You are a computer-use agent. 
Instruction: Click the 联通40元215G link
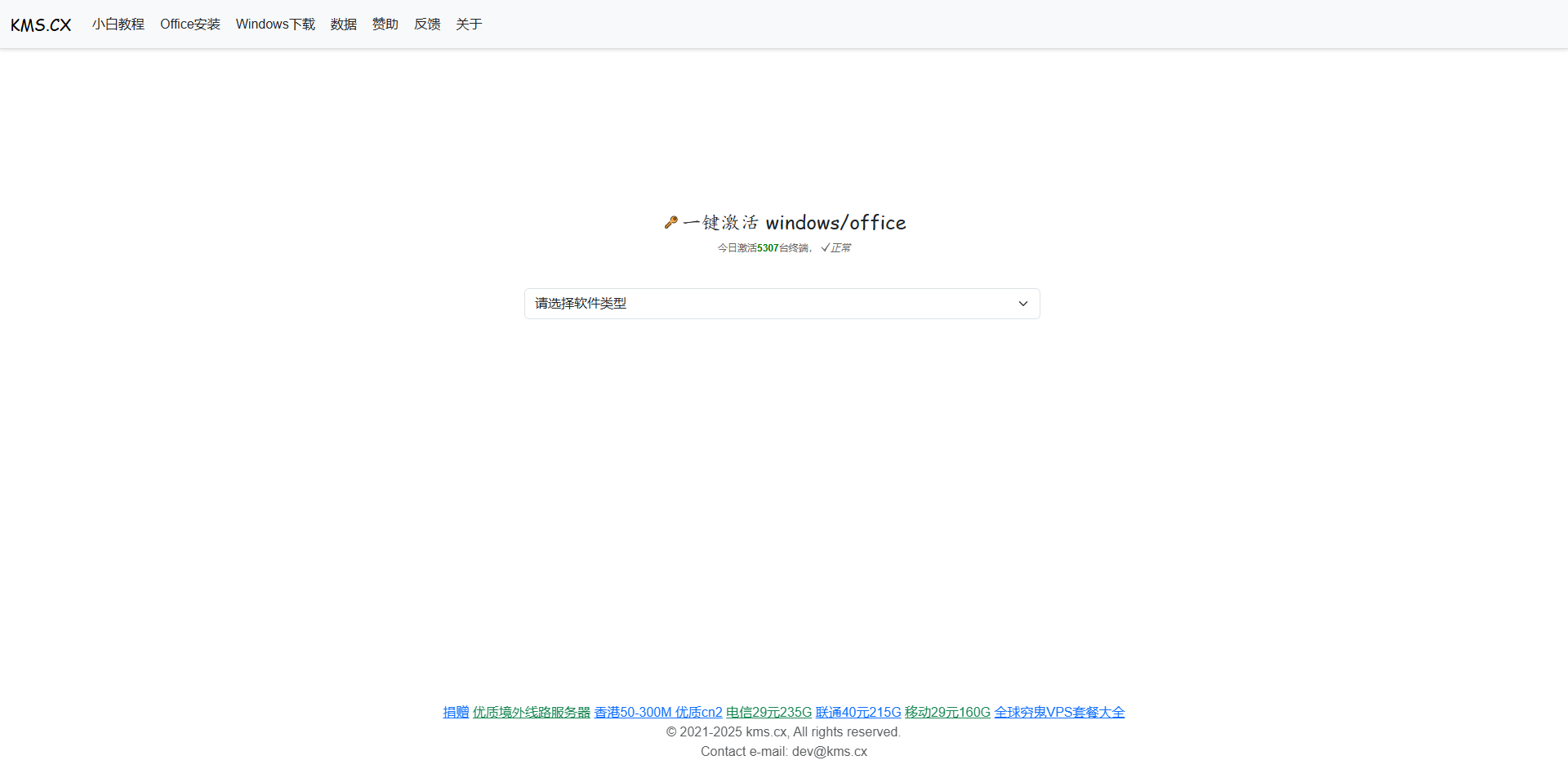(x=858, y=712)
